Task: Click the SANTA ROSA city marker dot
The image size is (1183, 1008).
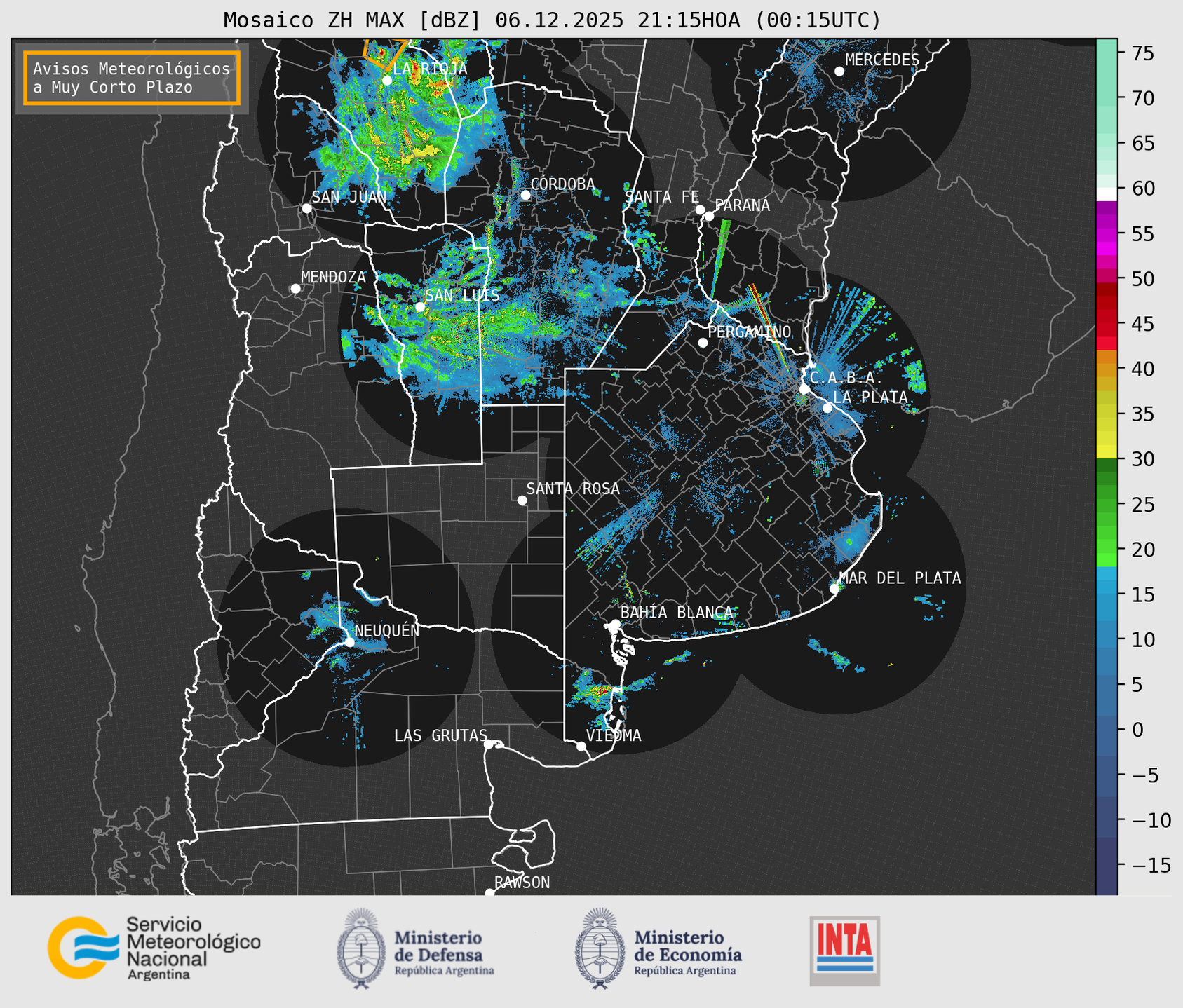Action: tap(522, 500)
